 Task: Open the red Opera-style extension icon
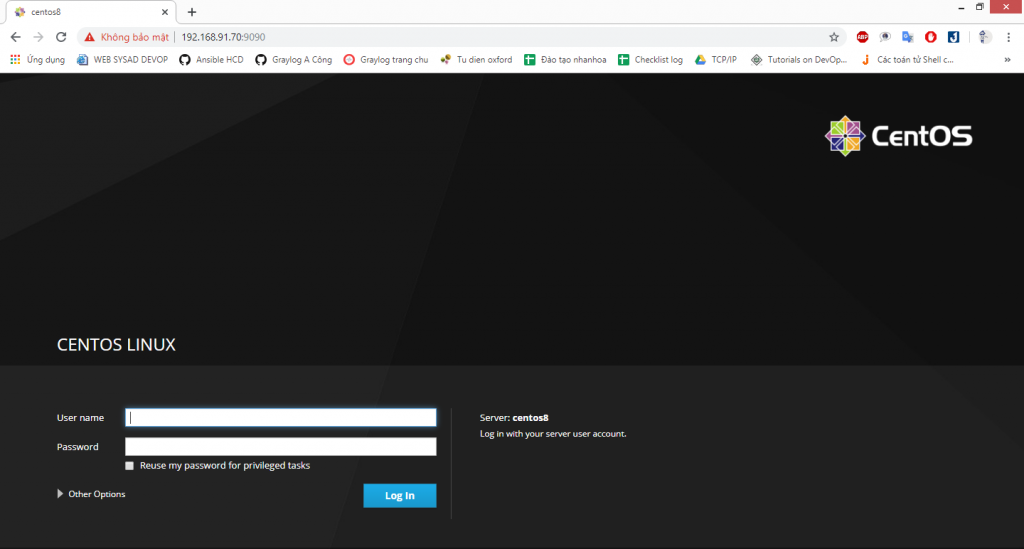931,37
